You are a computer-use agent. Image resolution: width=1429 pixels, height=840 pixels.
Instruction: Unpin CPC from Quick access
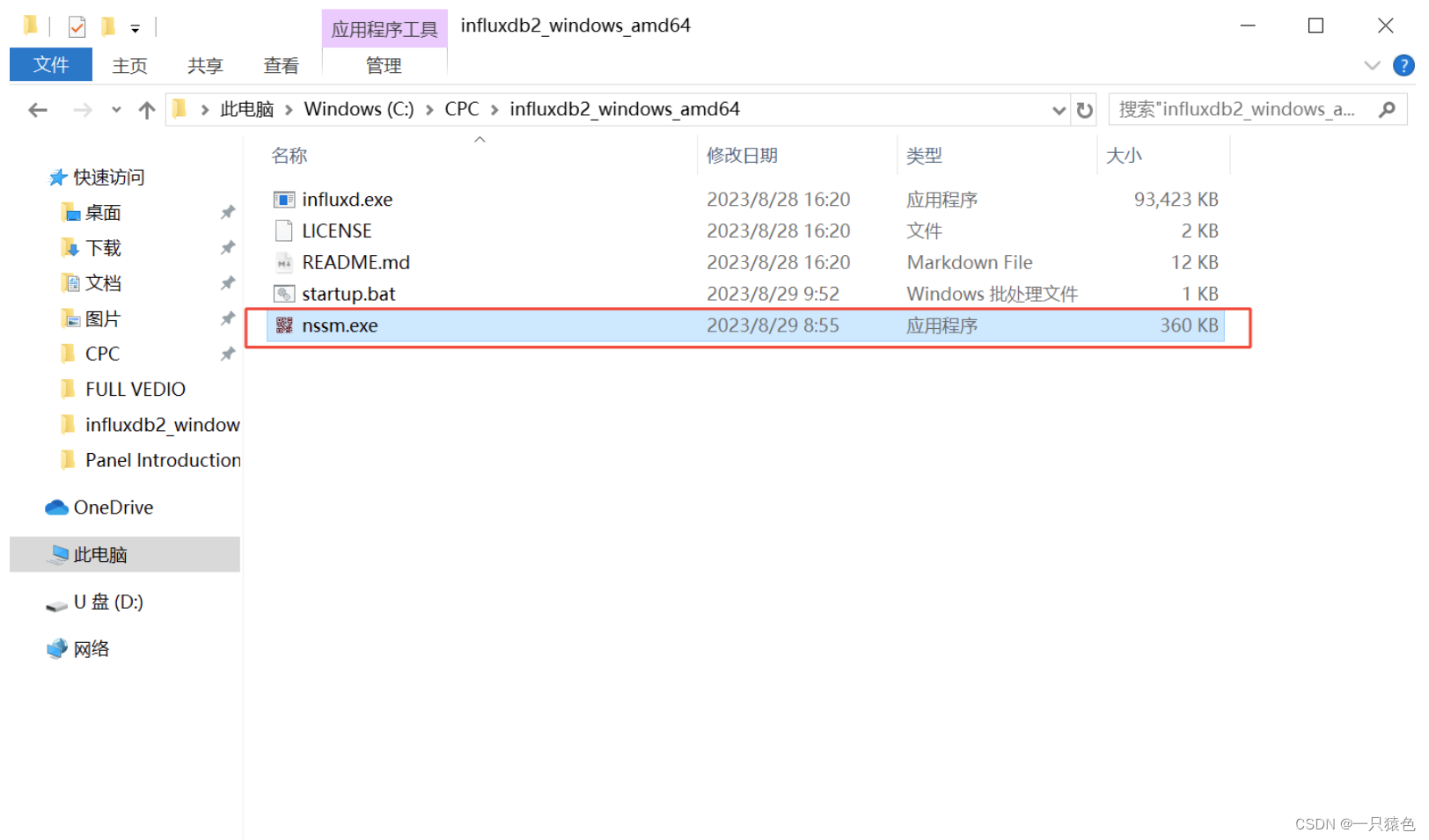pyautogui.click(x=227, y=354)
